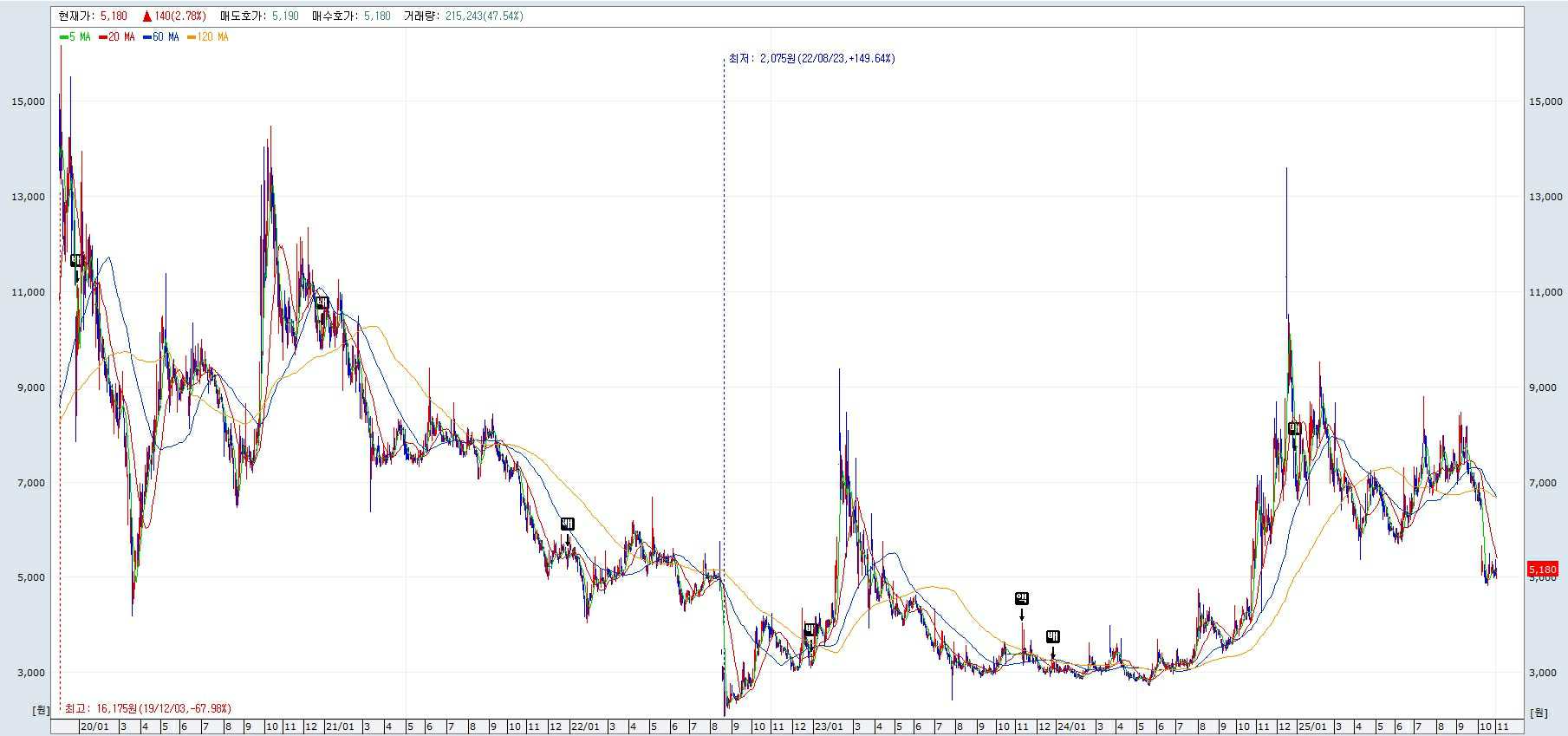1568x736 pixels.
Task: Click the 배 marker just before 23/01
Action: pos(810,630)
